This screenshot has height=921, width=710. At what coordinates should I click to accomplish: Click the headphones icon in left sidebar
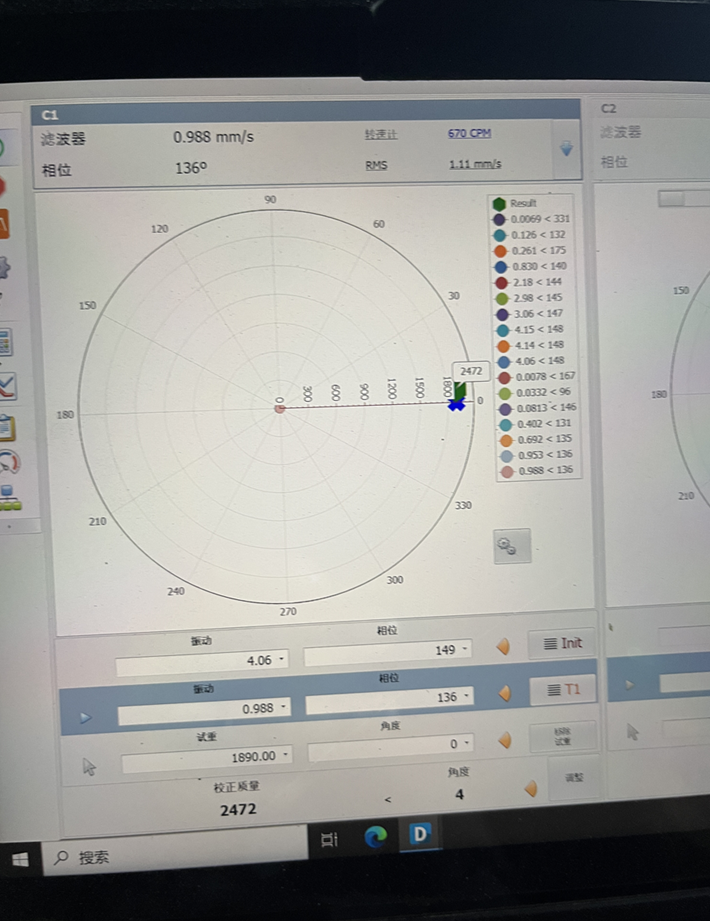coord(9,461)
